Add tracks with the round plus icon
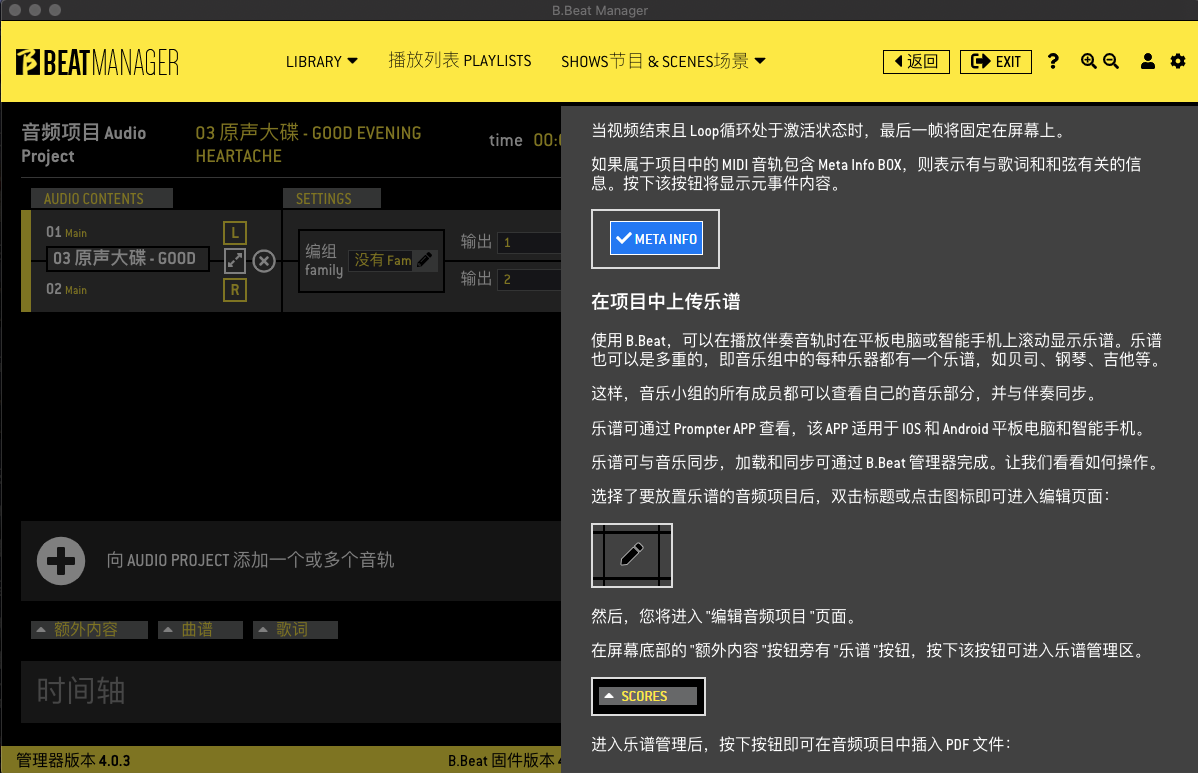This screenshot has width=1198, height=773. [x=61, y=561]
